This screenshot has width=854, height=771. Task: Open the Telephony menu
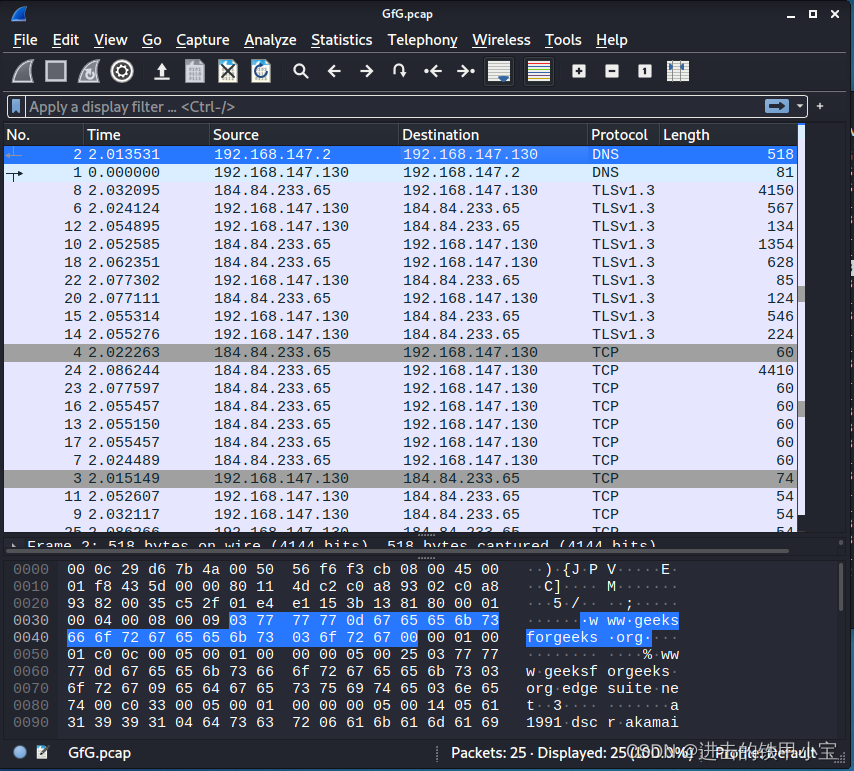422,40
